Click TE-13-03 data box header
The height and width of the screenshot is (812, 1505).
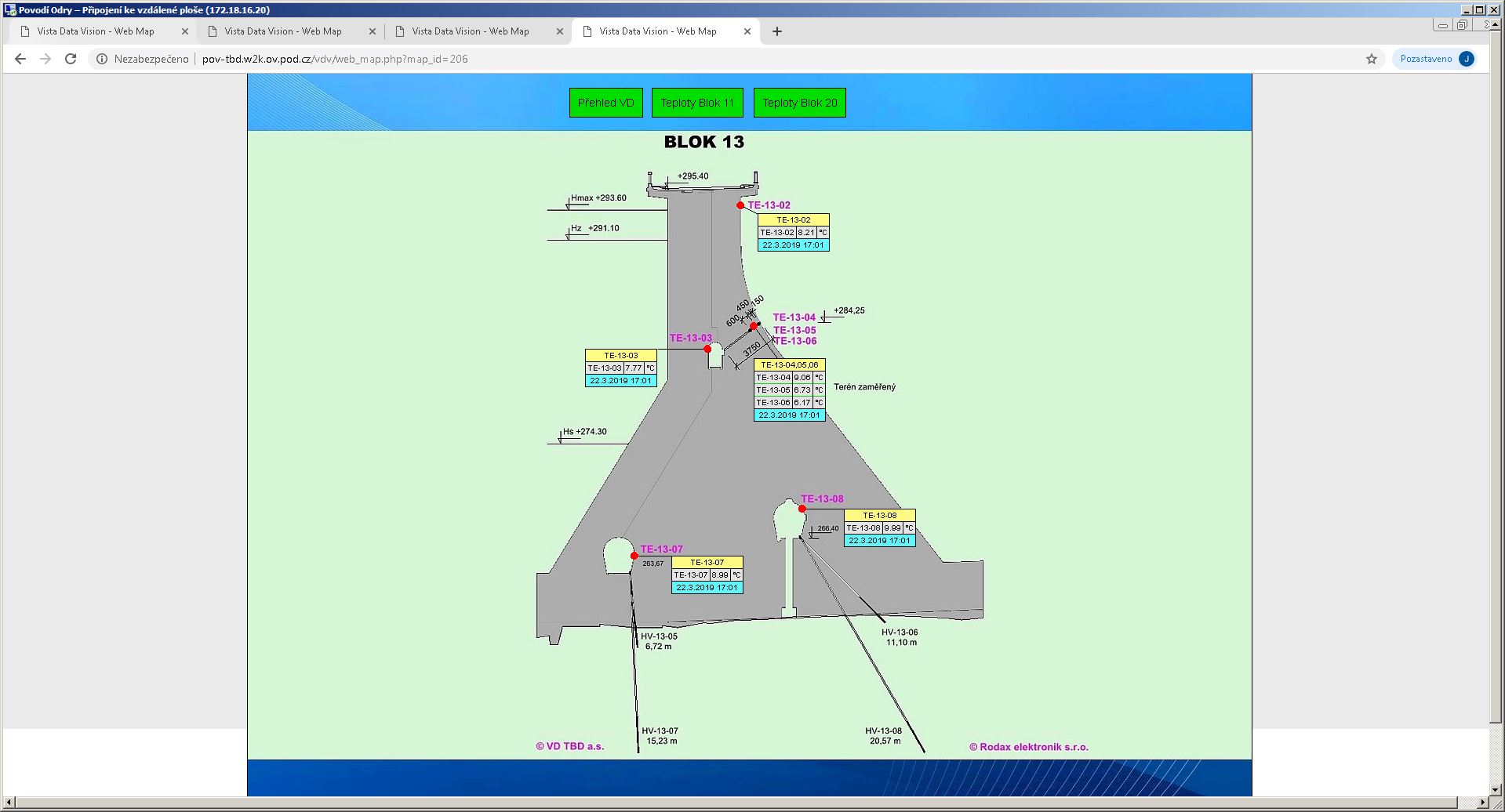pyautogui.click(x=621, y=356)
